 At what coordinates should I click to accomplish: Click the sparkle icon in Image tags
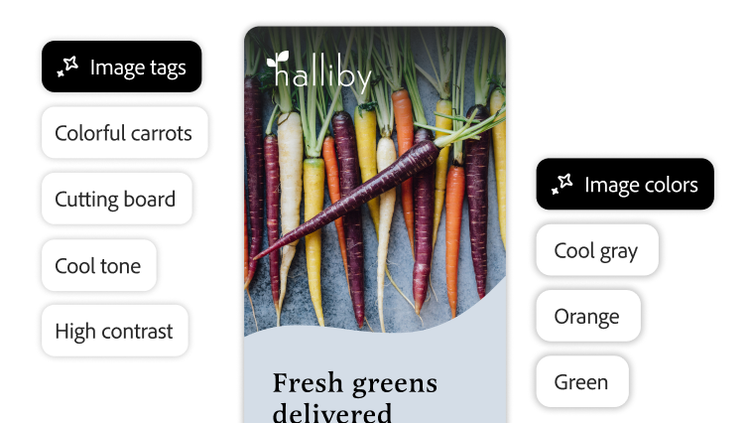point(67,67)
